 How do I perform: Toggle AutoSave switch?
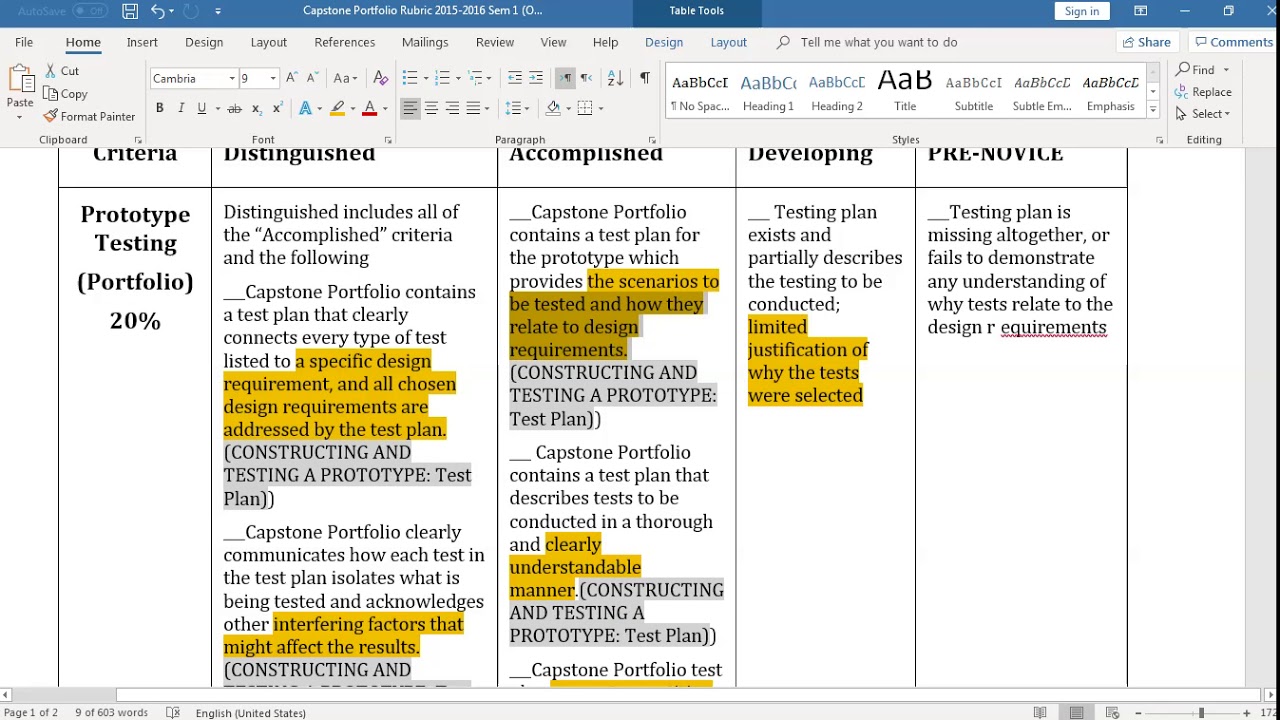[88, 11]
